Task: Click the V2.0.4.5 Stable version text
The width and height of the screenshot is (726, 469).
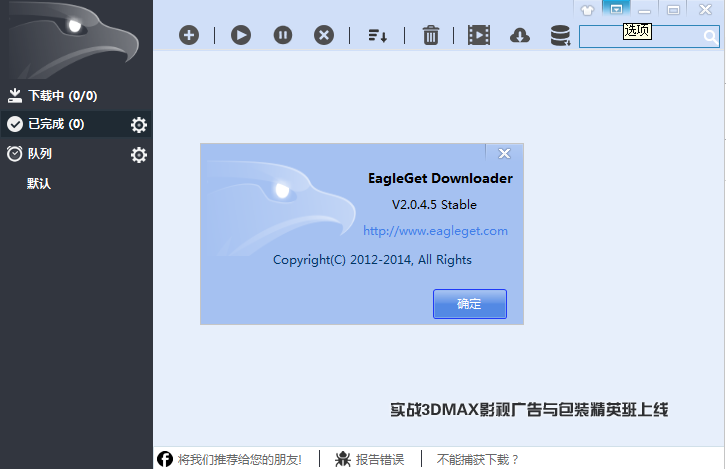Action: [434, 205]
